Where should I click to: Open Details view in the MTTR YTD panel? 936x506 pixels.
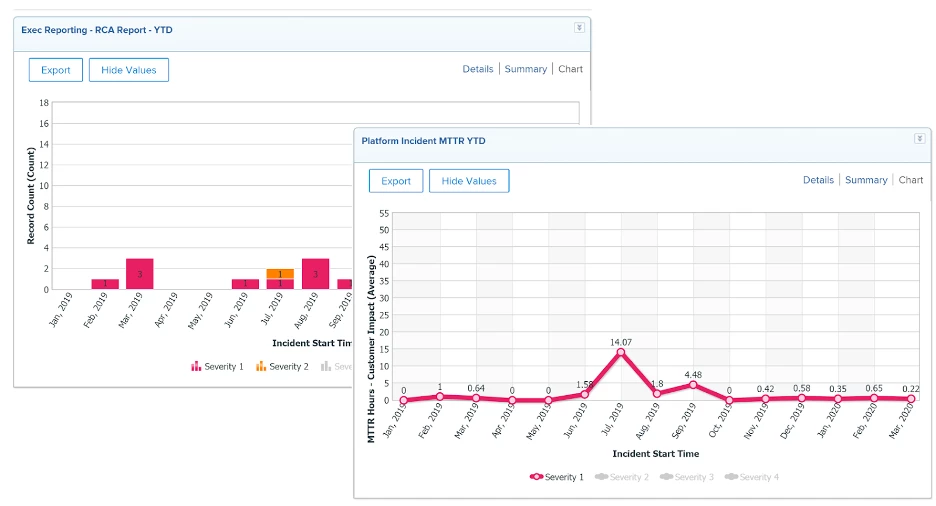[x=818, y=180]
